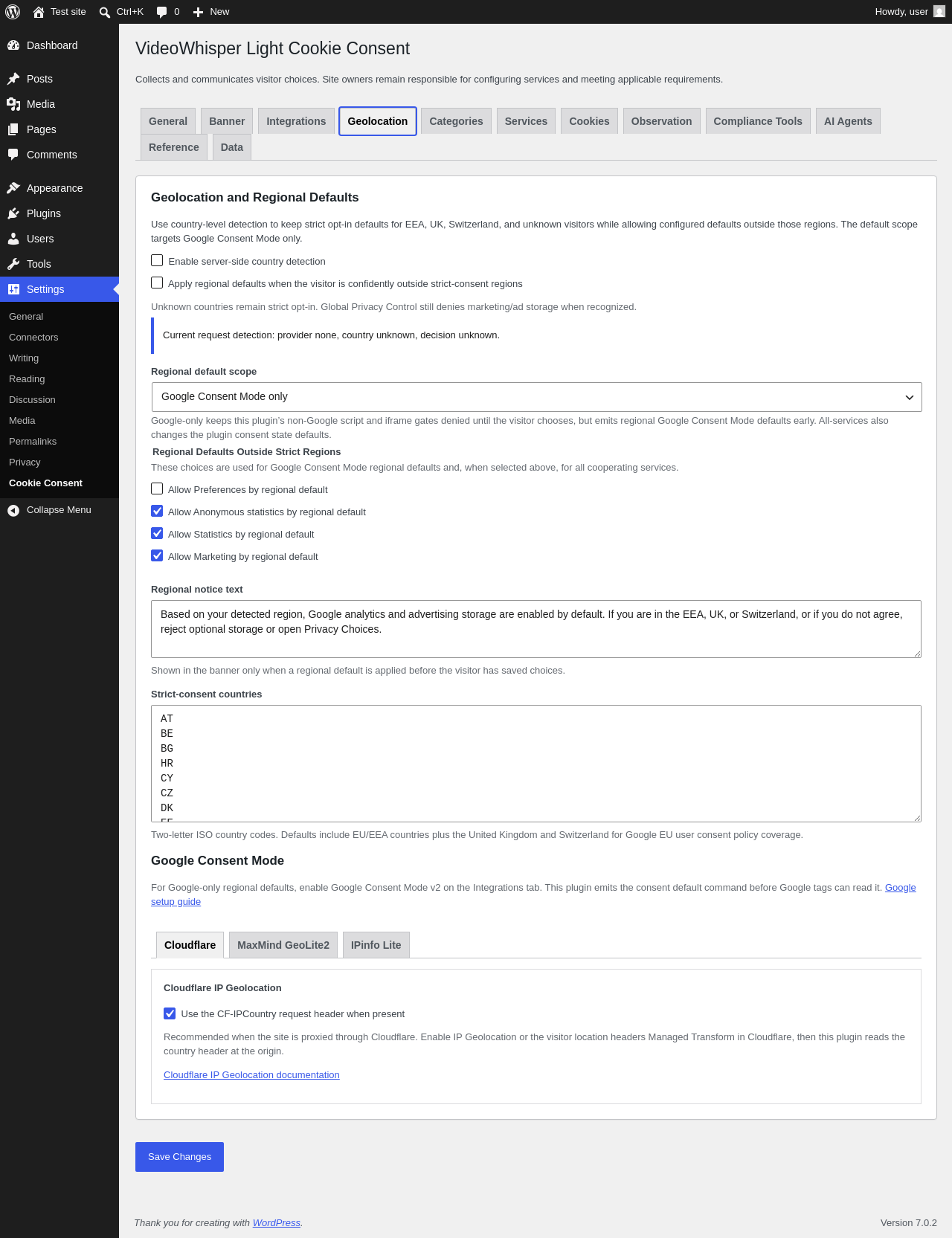Viewport: 952px width, 1238px height.
Task: Open Cloudflare IP Geolocation documentation link
Action: click(251, 1075)
